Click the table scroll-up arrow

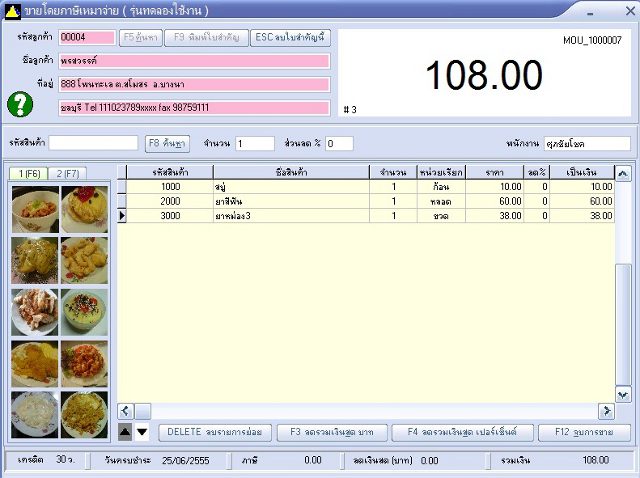pos(623,173)
